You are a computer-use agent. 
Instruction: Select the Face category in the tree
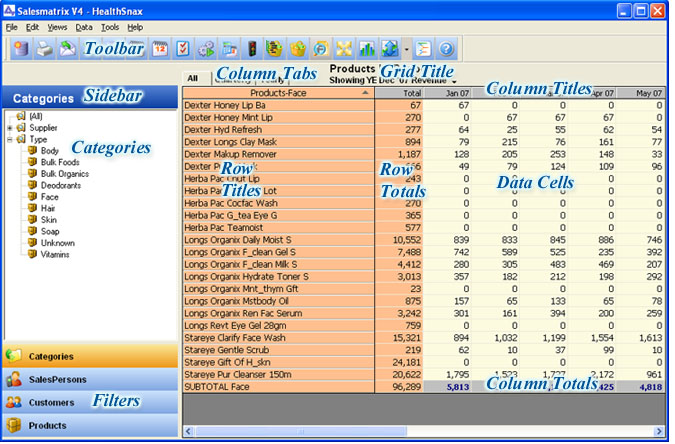(50, 197)
